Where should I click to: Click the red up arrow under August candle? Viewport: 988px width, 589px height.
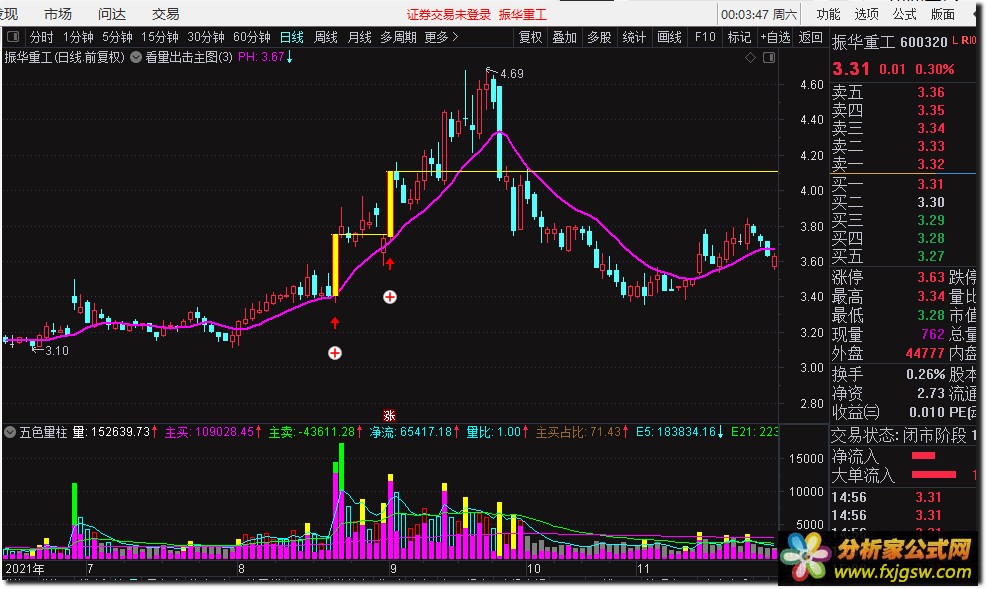click(x=335, y=323)
